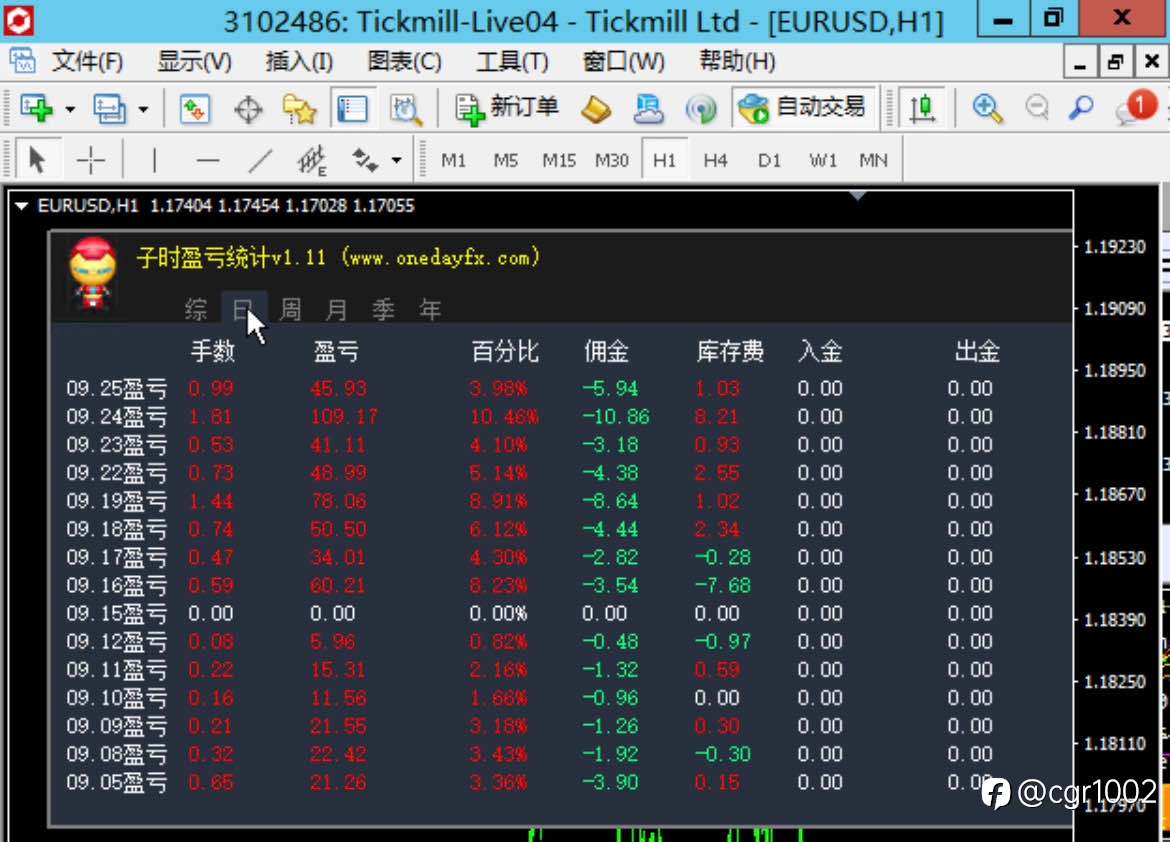Toggle the Terminal panel icon

352,109
